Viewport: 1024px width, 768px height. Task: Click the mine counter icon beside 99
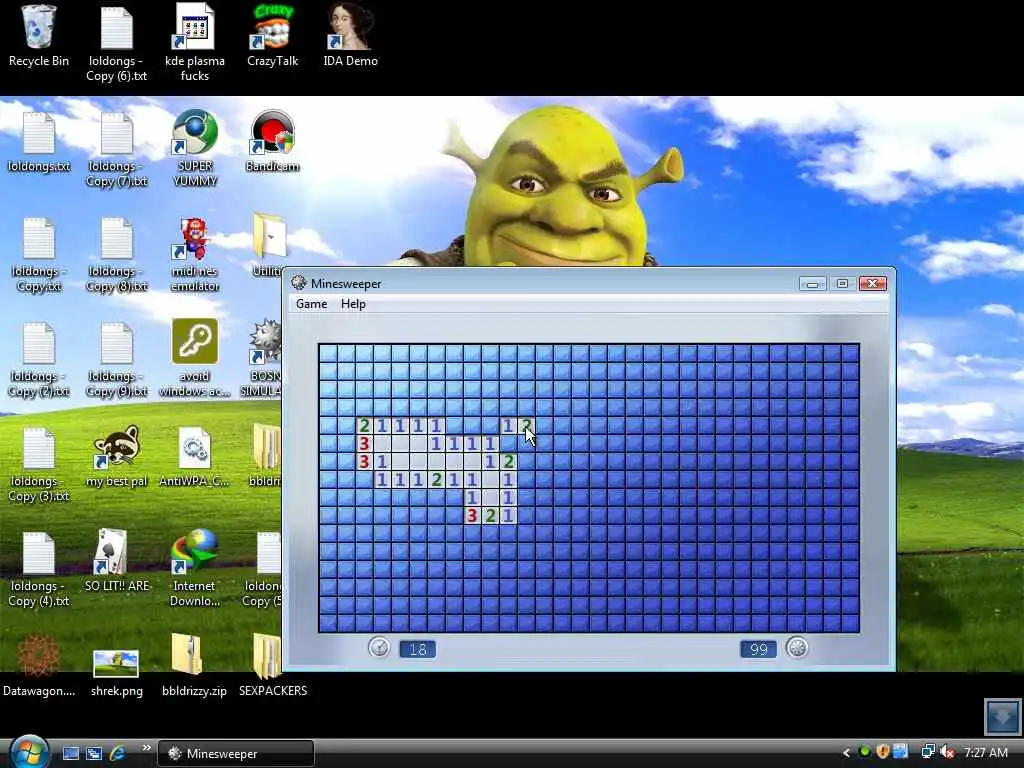(x=797, y=648)
